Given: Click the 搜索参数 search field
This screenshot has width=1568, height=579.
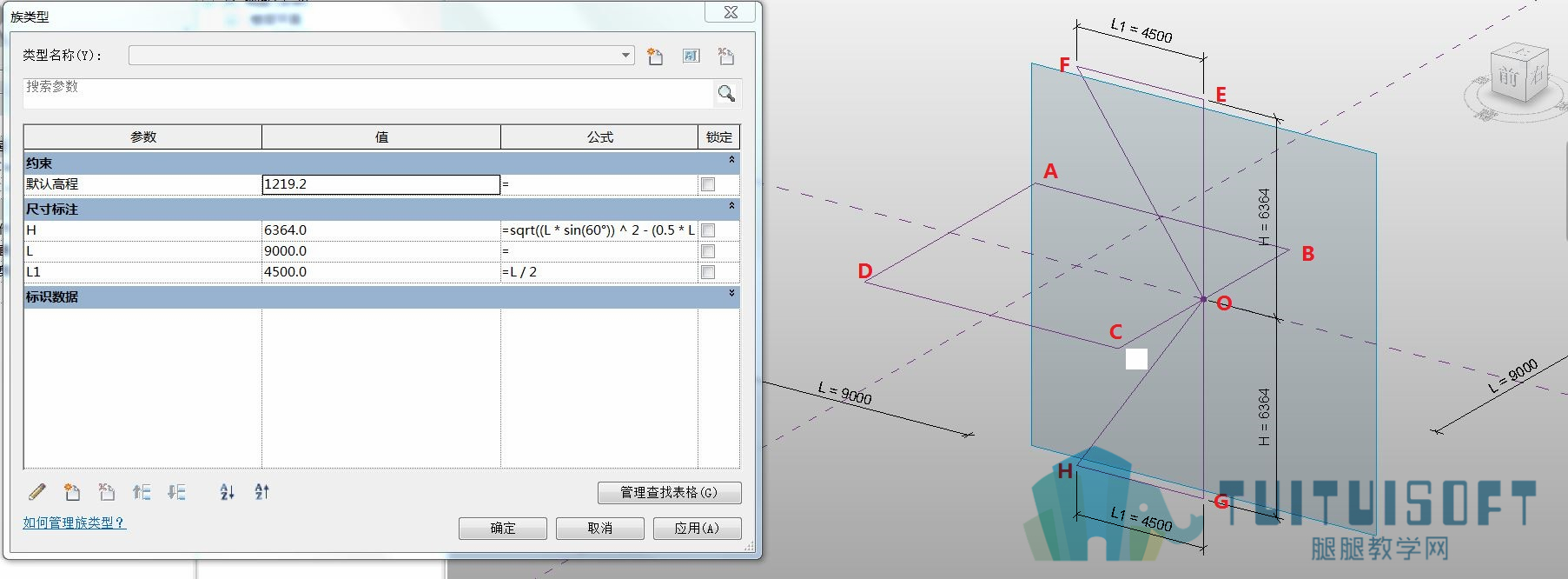Looking at the screenshot, I should (368, 93).
